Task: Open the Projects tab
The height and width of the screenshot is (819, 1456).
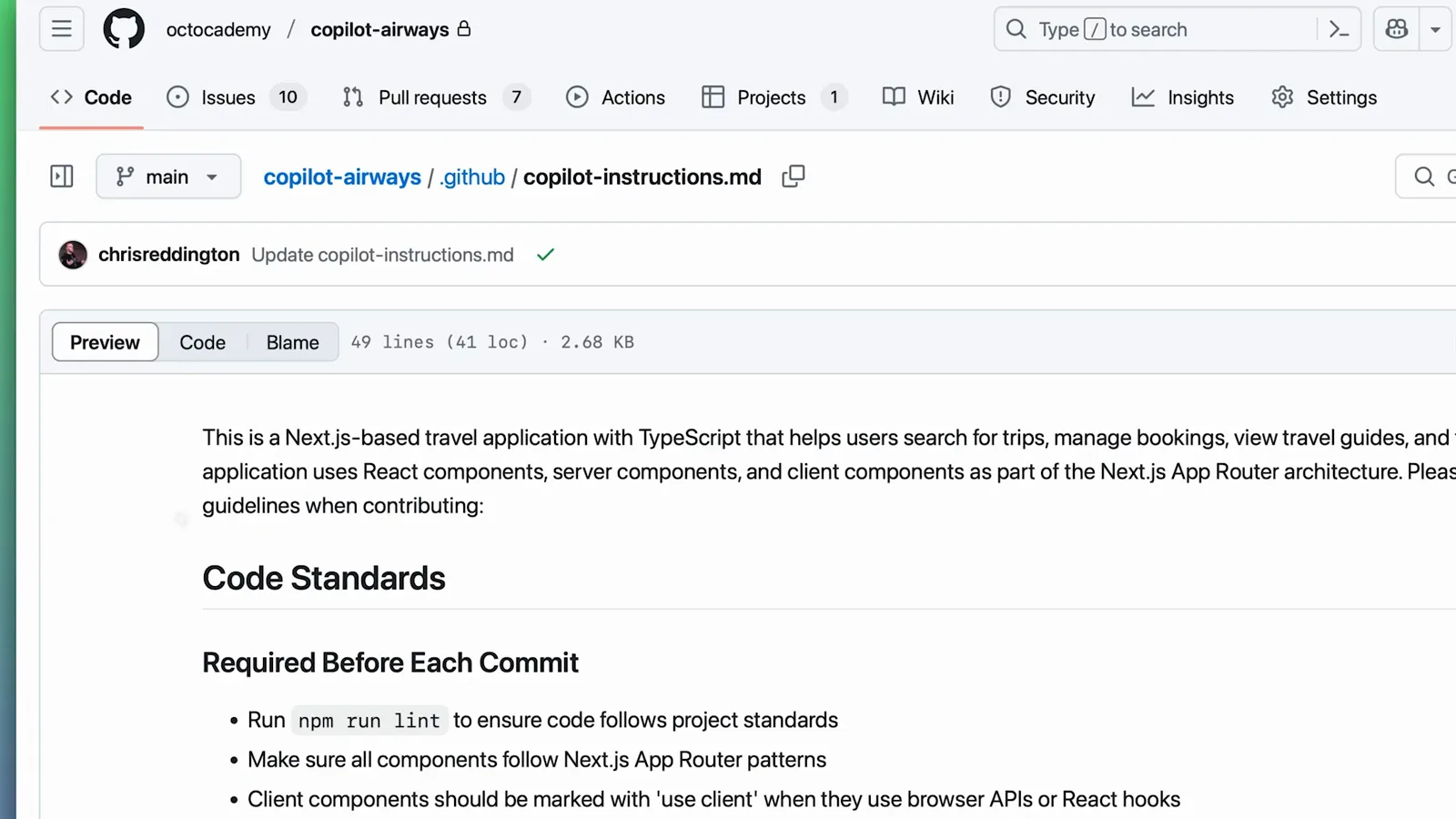Action: pos(773,97)
